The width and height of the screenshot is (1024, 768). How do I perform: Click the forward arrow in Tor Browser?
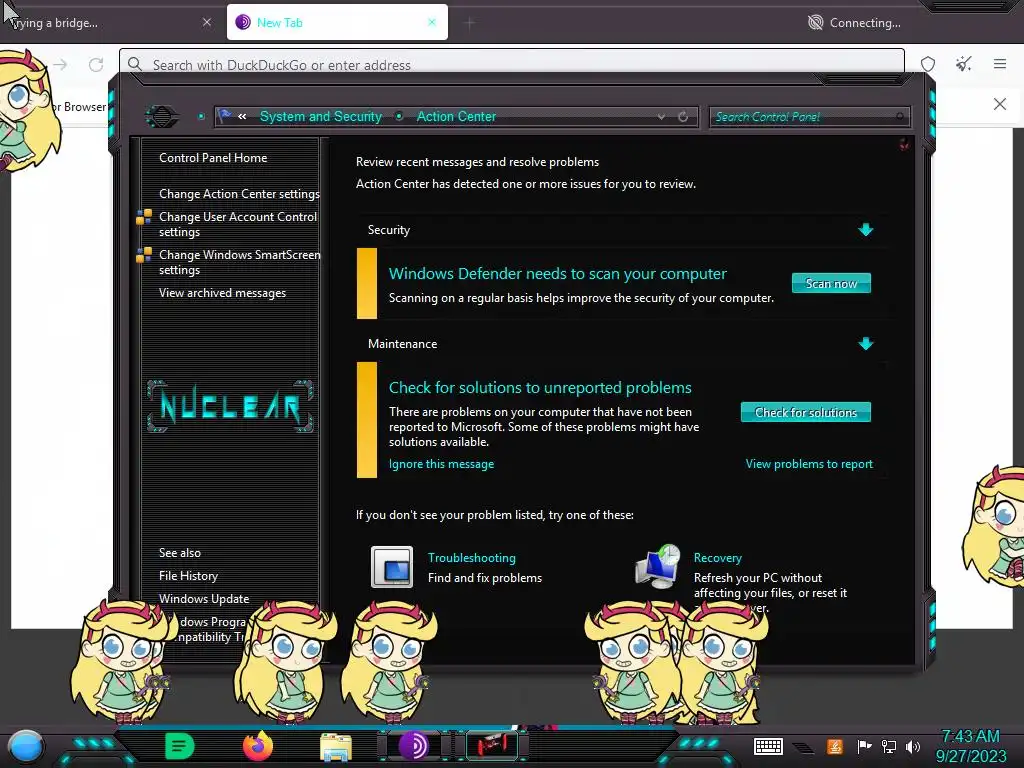pos(61,65)
